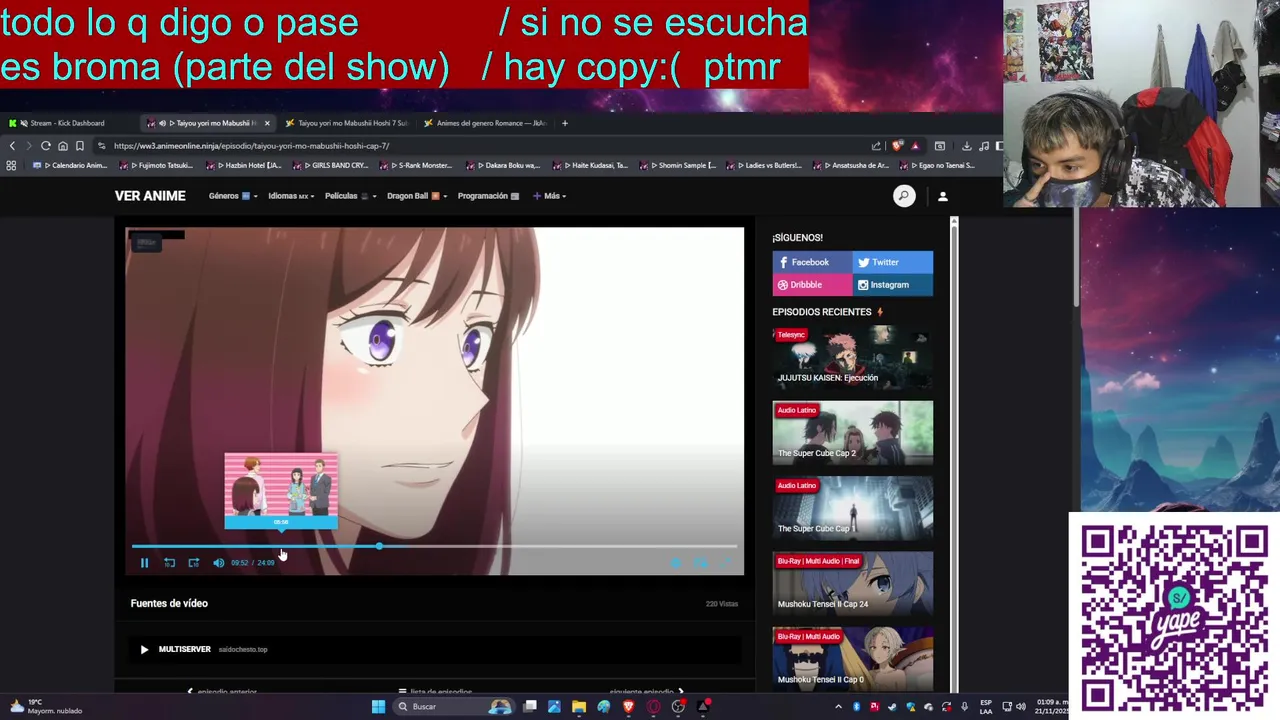Open the Facebook follow button
Screen dimensions: 1280x720
(812, 262)
